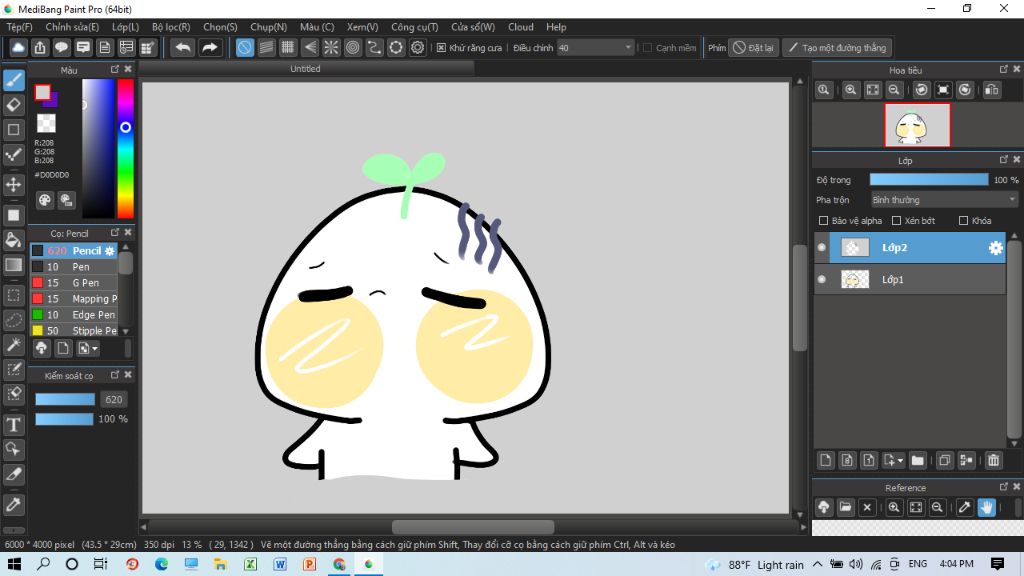The image size is (1024, 576).
Task: Open the Chỉnh sửa(E) menu
Action: (x=72, y=27)
